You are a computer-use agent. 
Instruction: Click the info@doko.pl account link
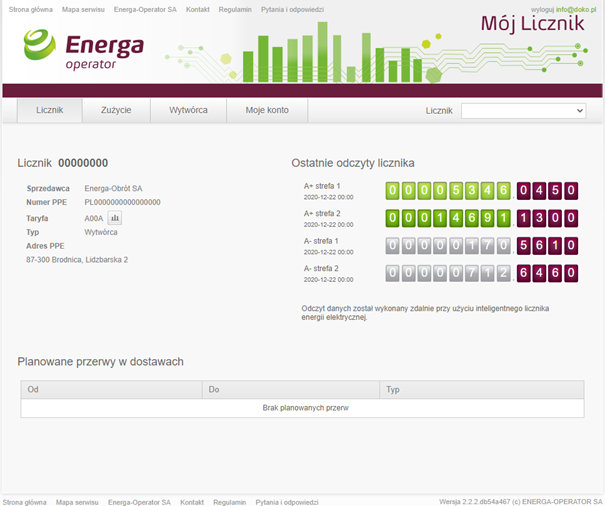coord(576,10)
